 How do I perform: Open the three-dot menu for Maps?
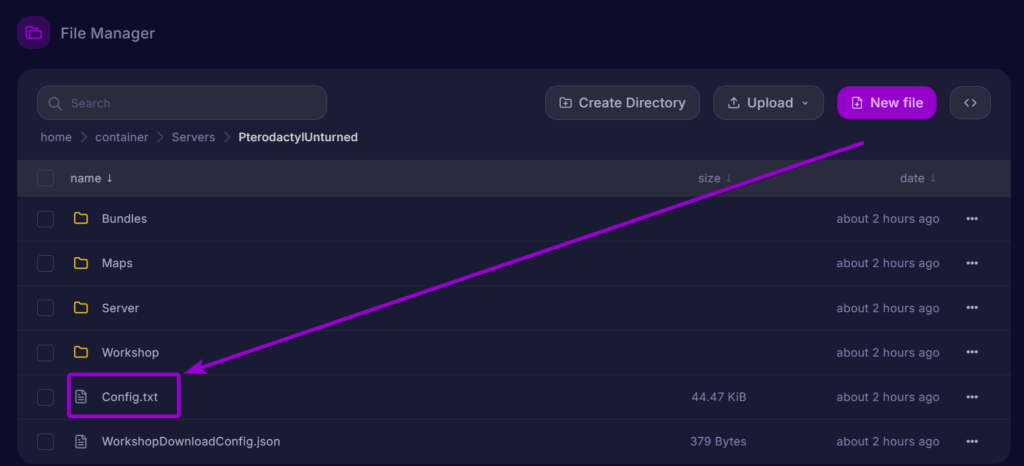point(972,263)
